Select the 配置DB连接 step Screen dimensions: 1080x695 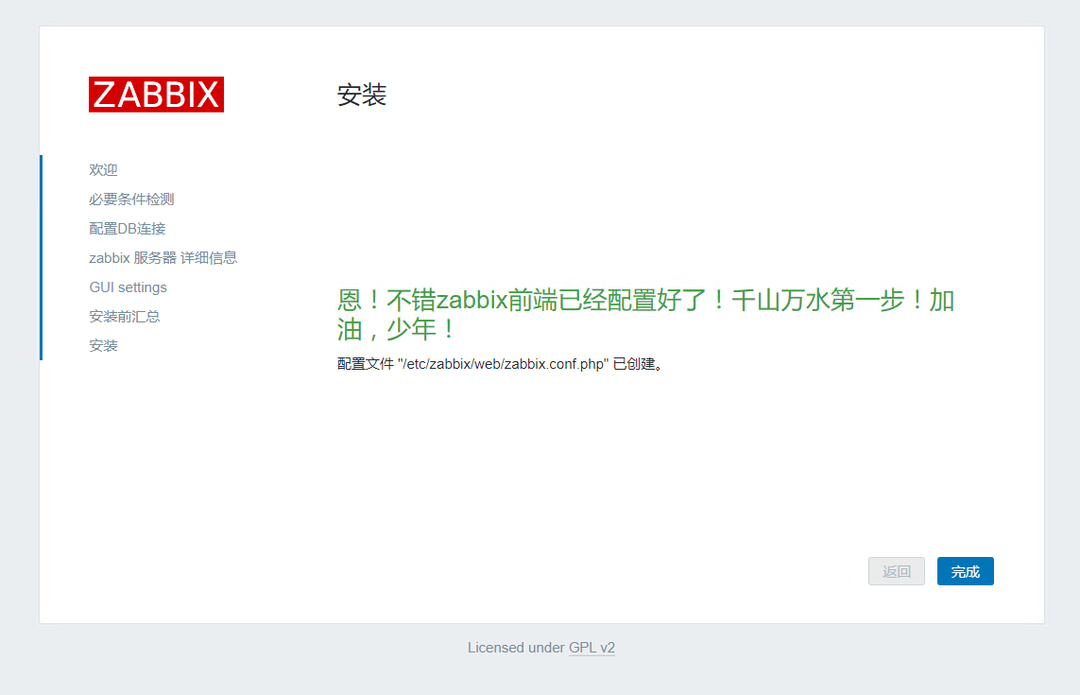127,229
